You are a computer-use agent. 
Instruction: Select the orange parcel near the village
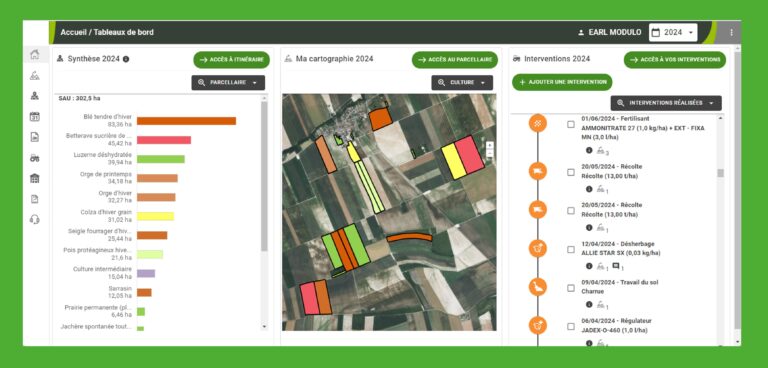(380, 119)
